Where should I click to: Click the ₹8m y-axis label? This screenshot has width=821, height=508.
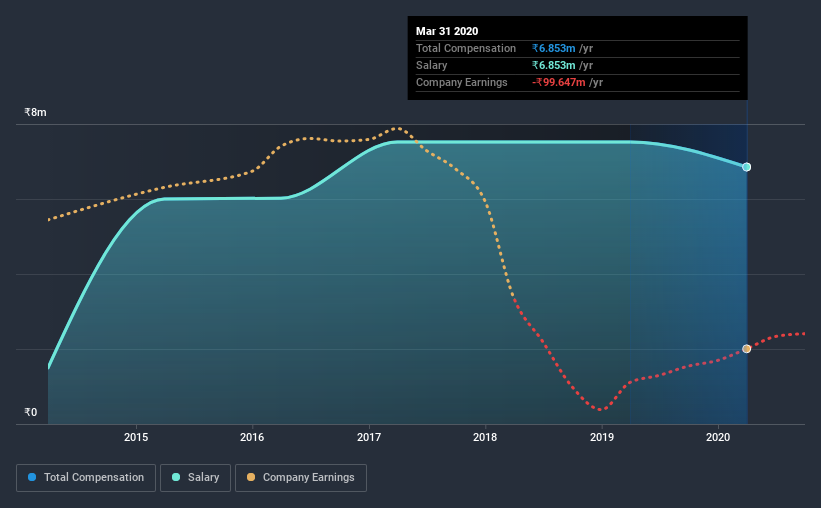[x=35, y=113]
